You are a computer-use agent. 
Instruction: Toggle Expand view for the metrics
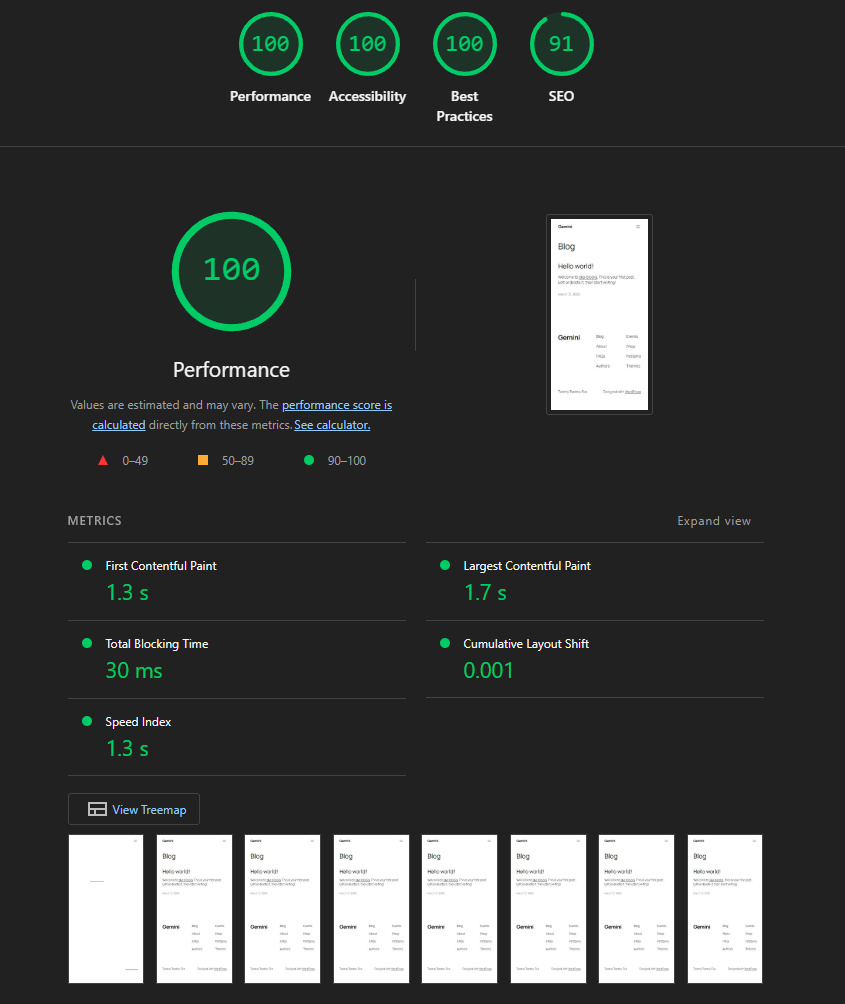click(x=713, y=521)
